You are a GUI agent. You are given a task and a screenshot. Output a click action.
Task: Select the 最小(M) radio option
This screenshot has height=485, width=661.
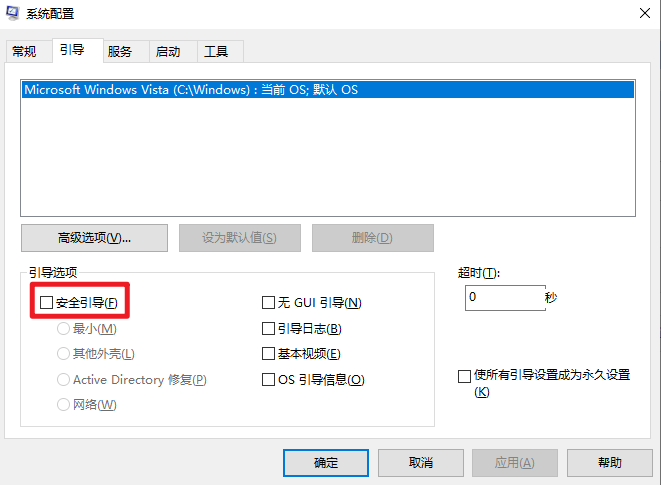(x=63, y=329)
